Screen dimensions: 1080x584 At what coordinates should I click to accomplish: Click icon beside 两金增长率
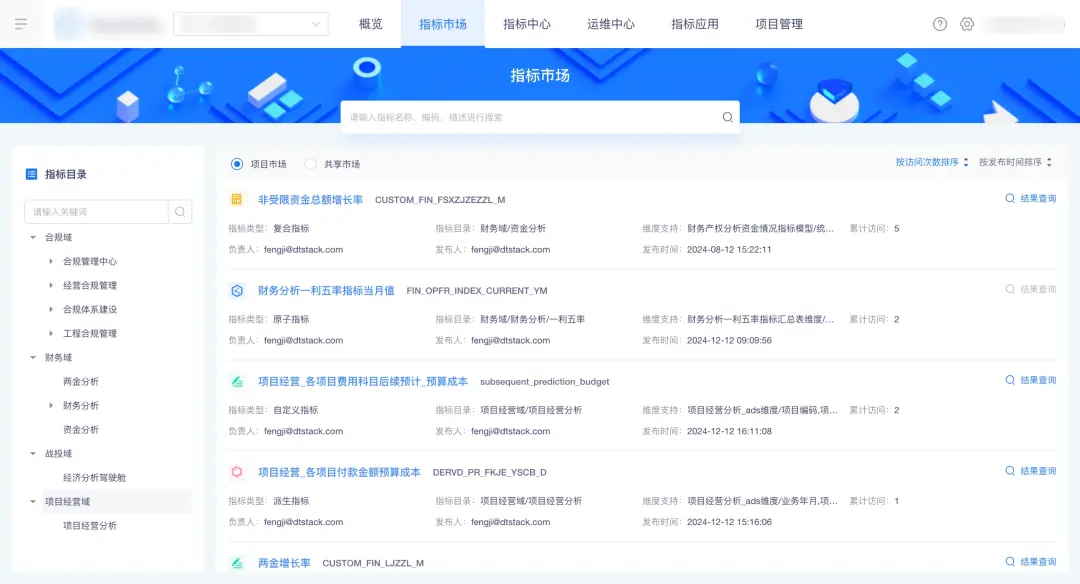pos(236,563)
